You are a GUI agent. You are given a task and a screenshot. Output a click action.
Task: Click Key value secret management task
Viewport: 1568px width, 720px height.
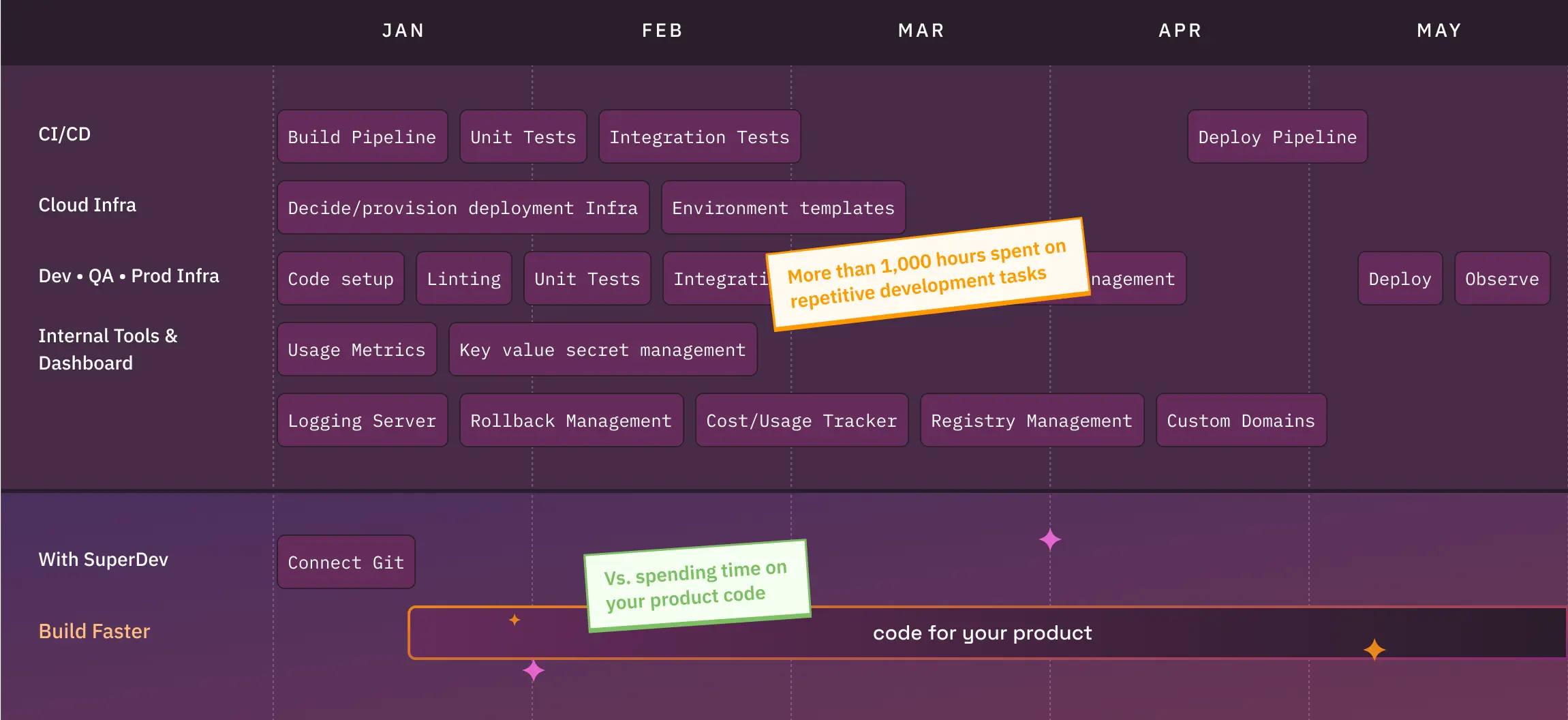(x=602, y=350)
